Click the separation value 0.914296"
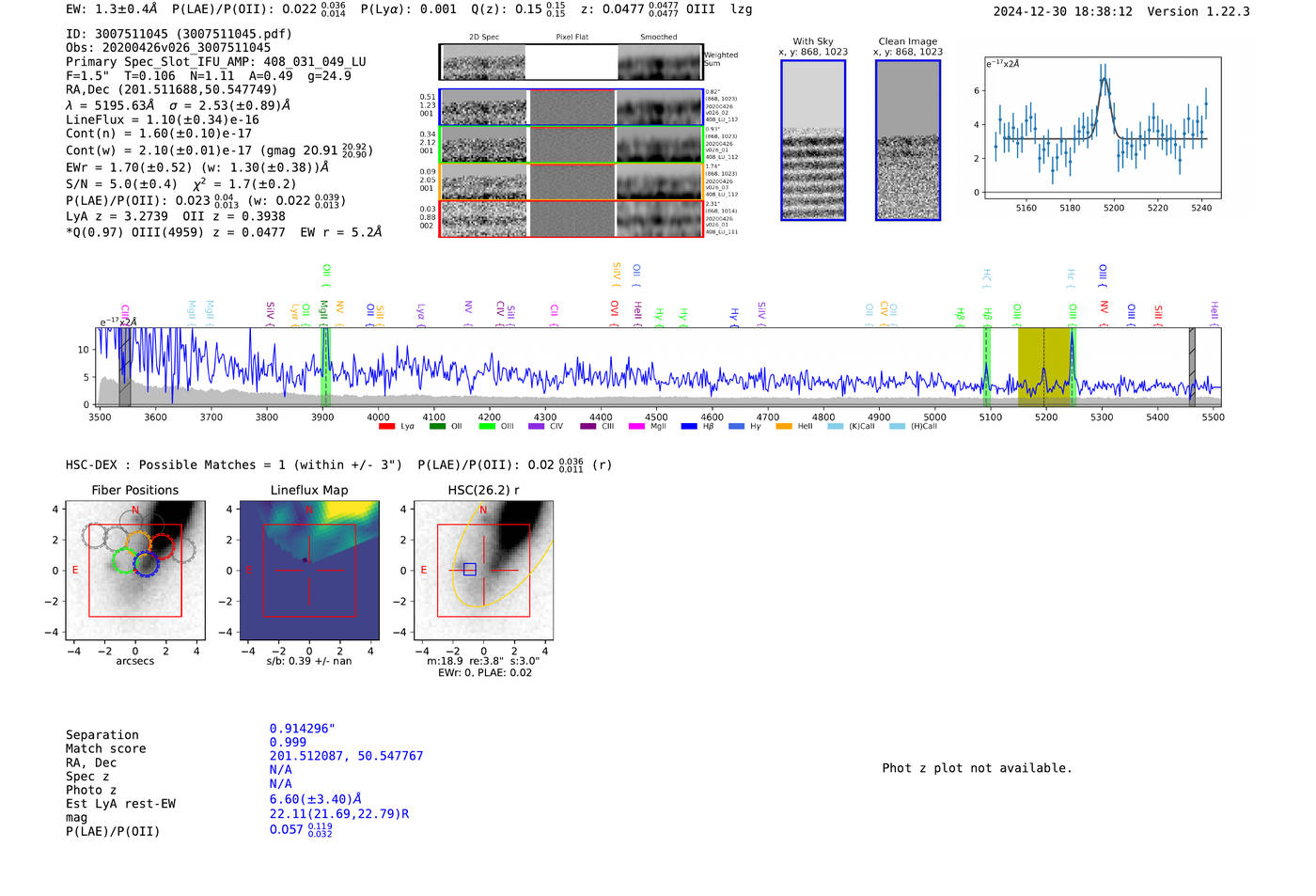This screenshot has height=896, width=1316. tap(303, 729)
